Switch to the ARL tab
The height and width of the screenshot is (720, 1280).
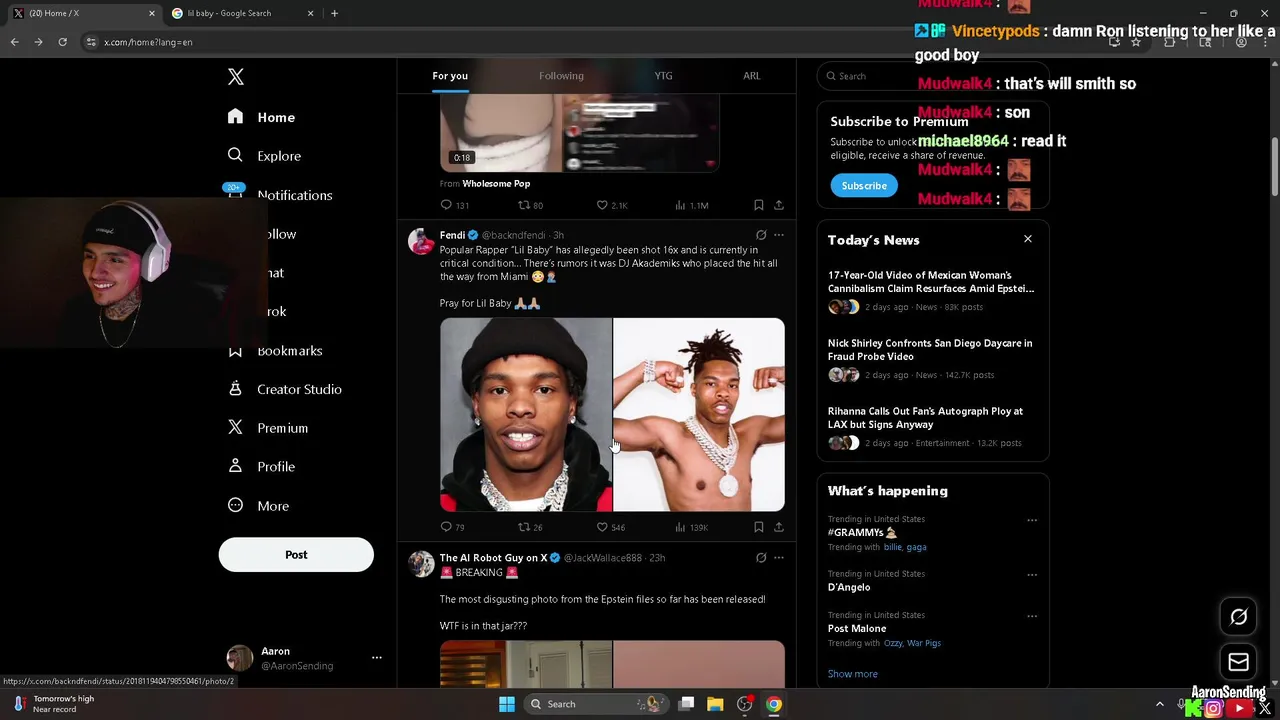pos(751,76)
